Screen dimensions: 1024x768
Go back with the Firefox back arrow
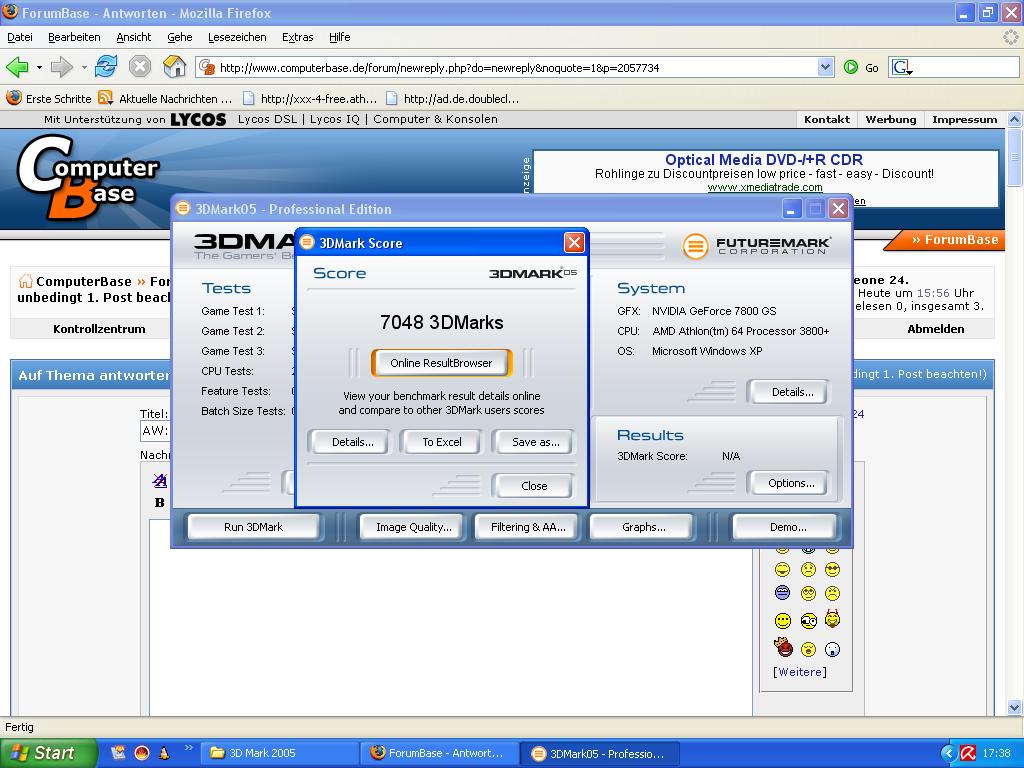pyautogui.click(x=17, y=67)
